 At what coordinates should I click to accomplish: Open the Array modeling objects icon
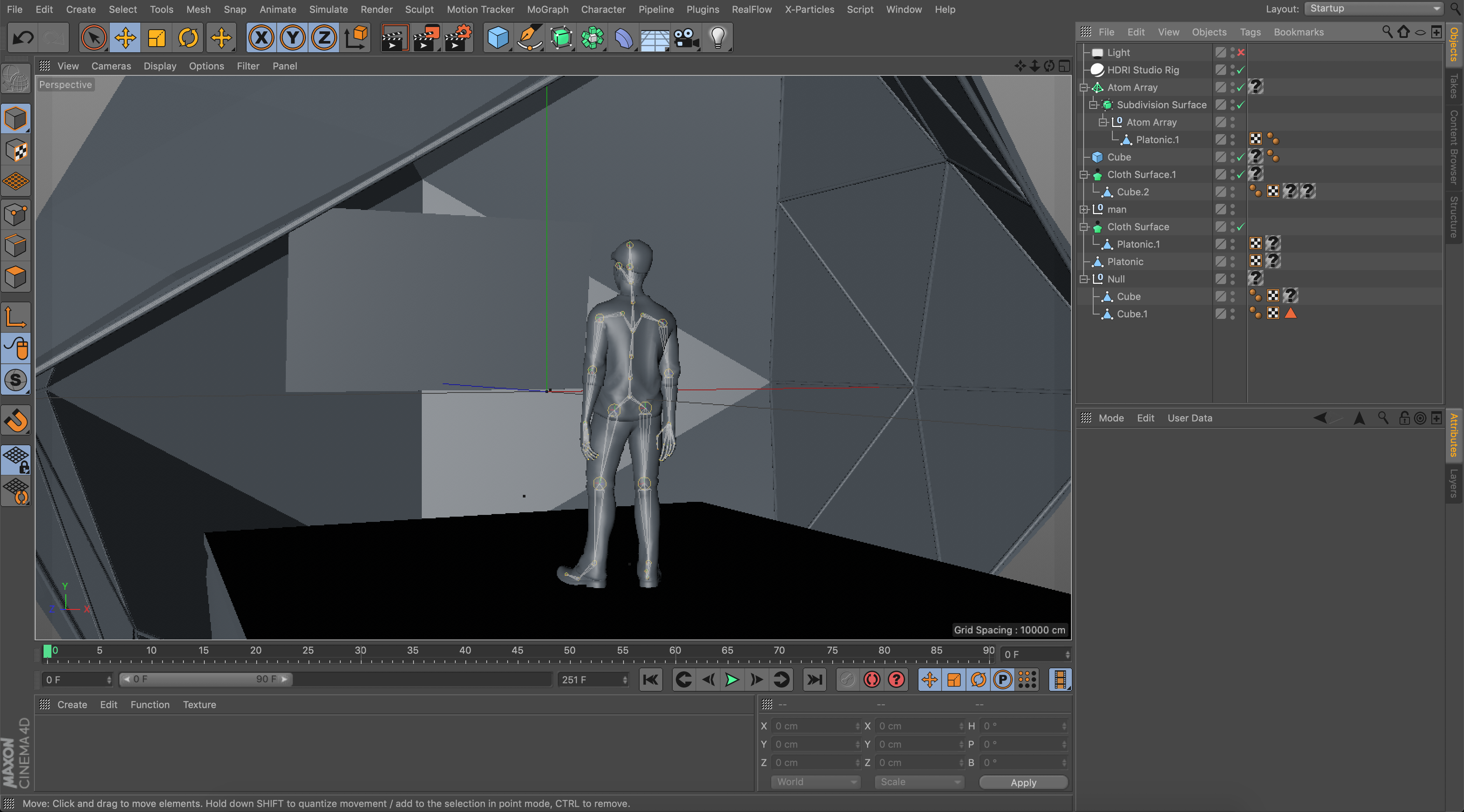click(593, 38)
